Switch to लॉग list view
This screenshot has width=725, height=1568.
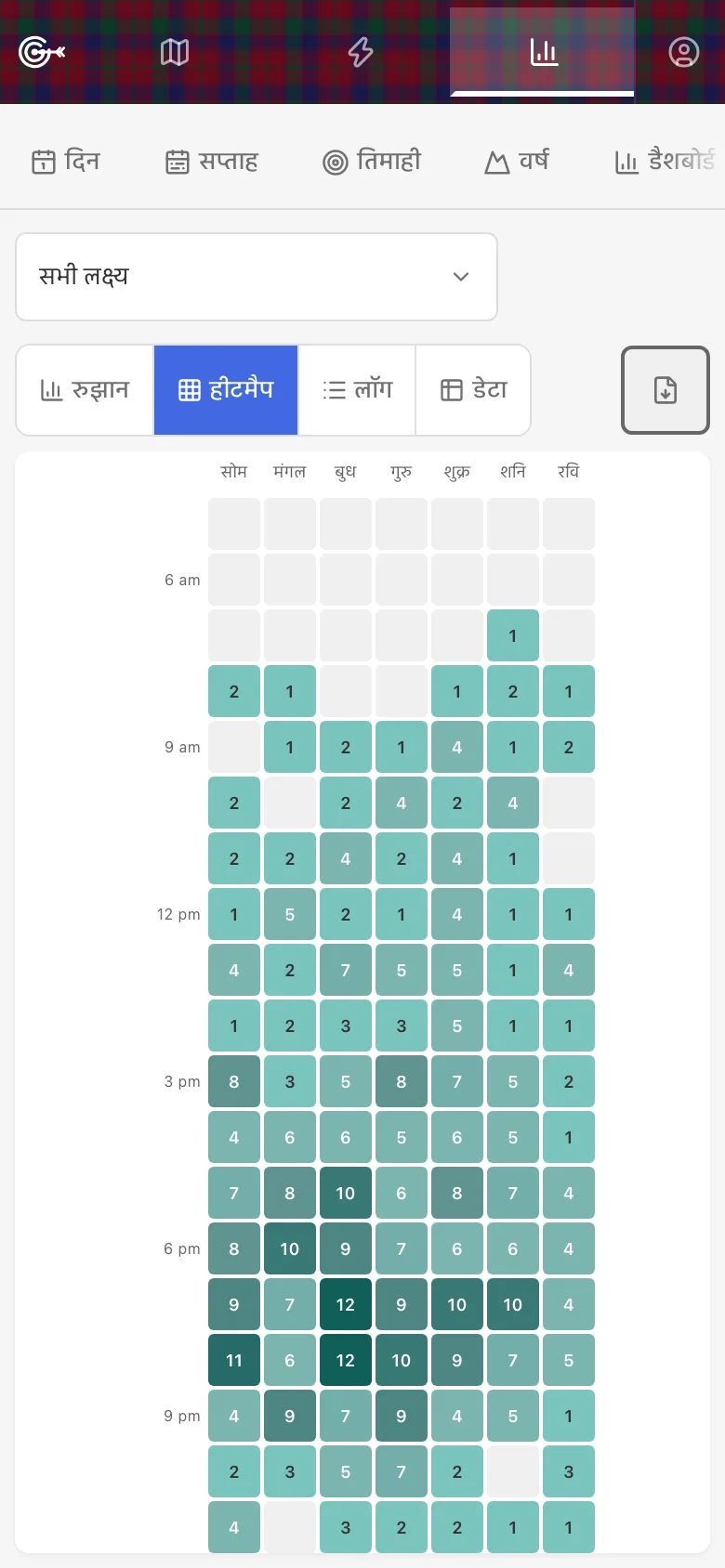pyautogui.click(x=357, y=390)
